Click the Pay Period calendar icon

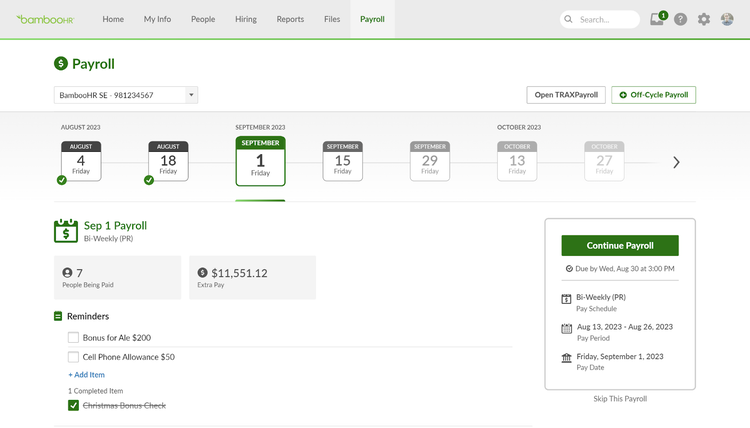tap(566, 329)
